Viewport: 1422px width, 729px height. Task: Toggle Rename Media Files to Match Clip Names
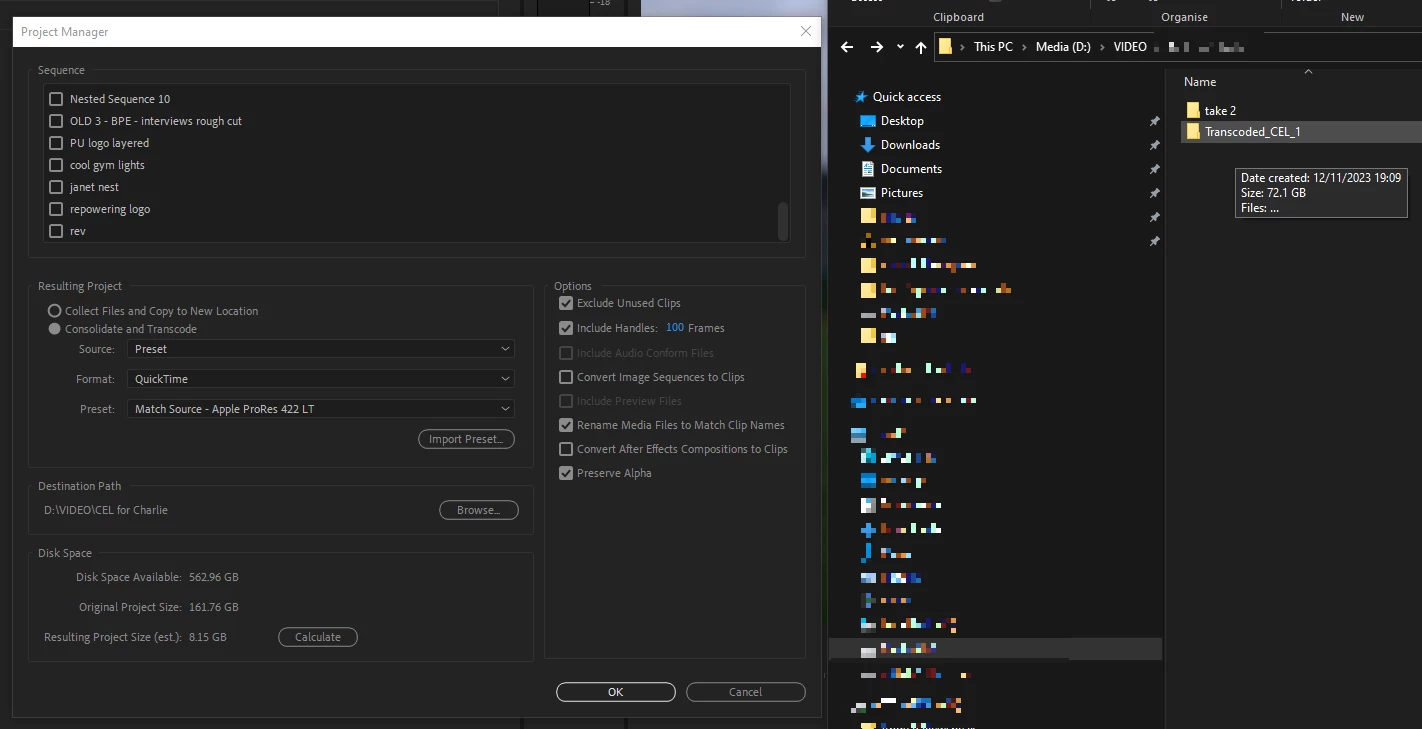coord(566,425)
